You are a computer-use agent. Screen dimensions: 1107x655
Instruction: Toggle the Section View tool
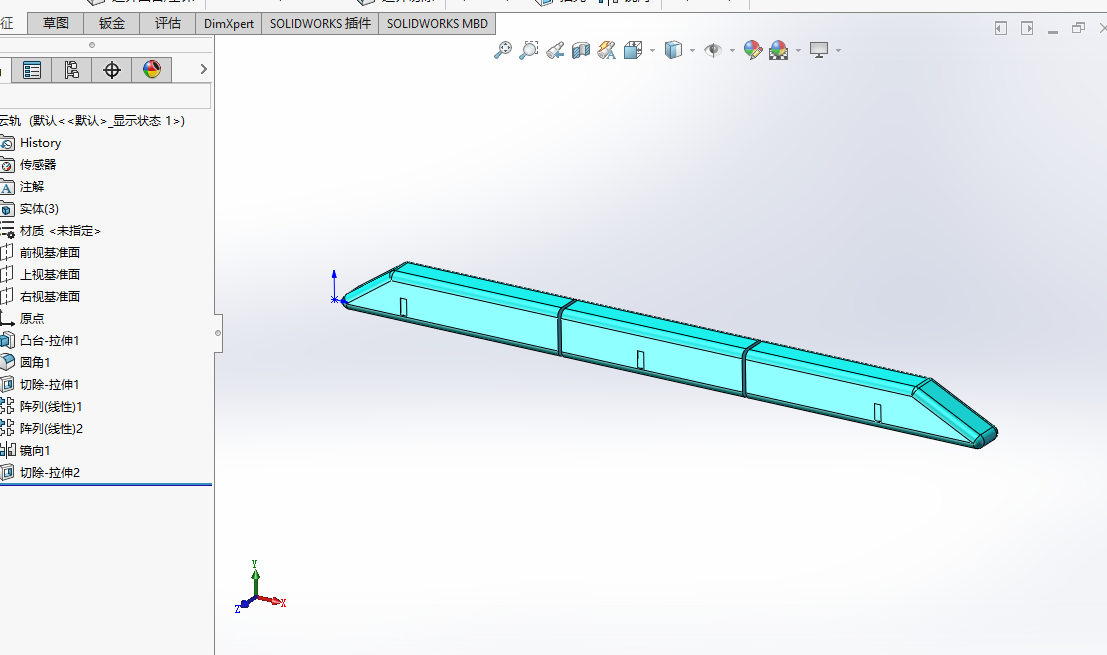click(581, 50)
